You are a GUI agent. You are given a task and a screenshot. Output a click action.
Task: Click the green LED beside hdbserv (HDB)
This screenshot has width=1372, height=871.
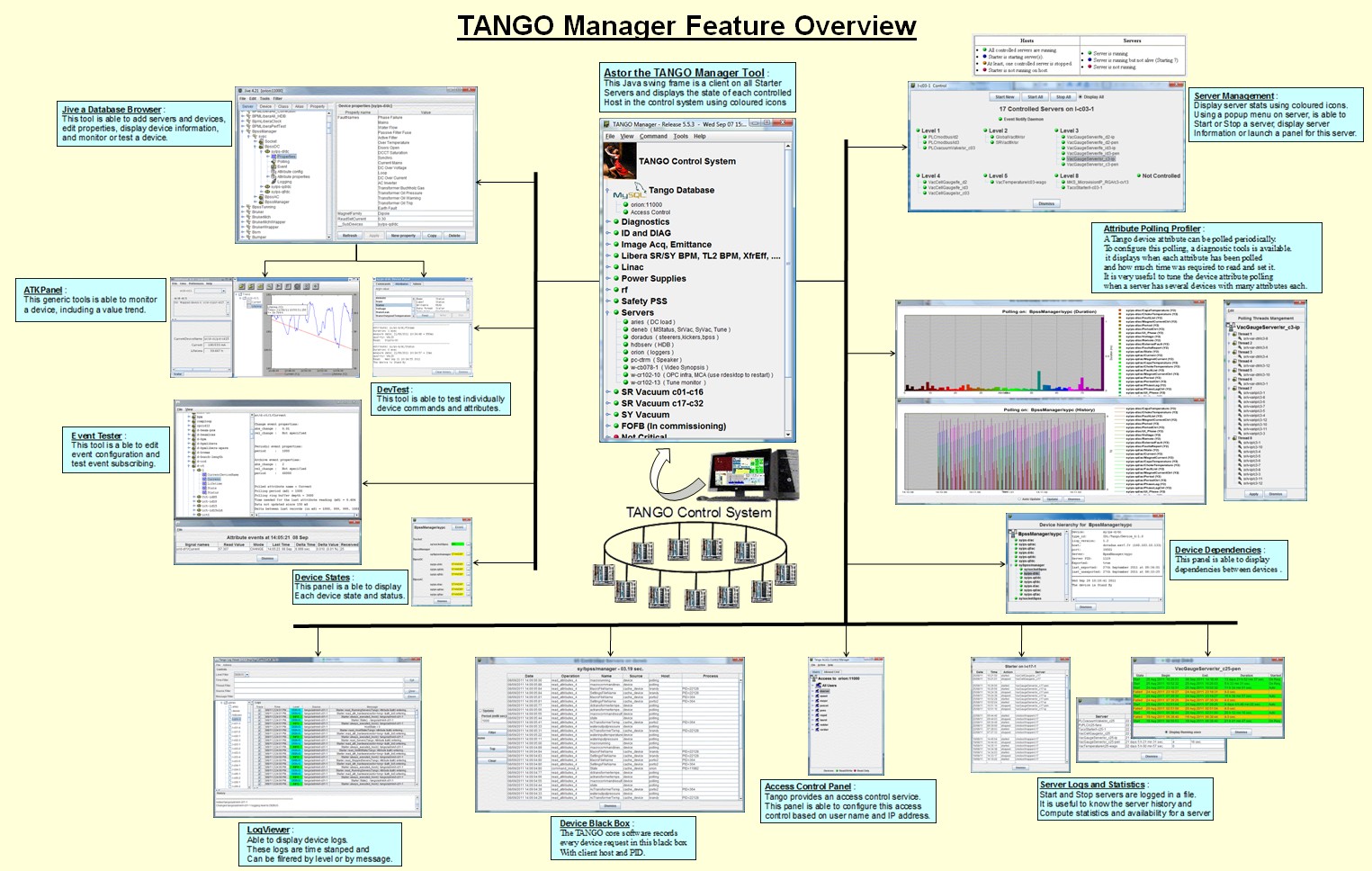(x=626, y=345)
